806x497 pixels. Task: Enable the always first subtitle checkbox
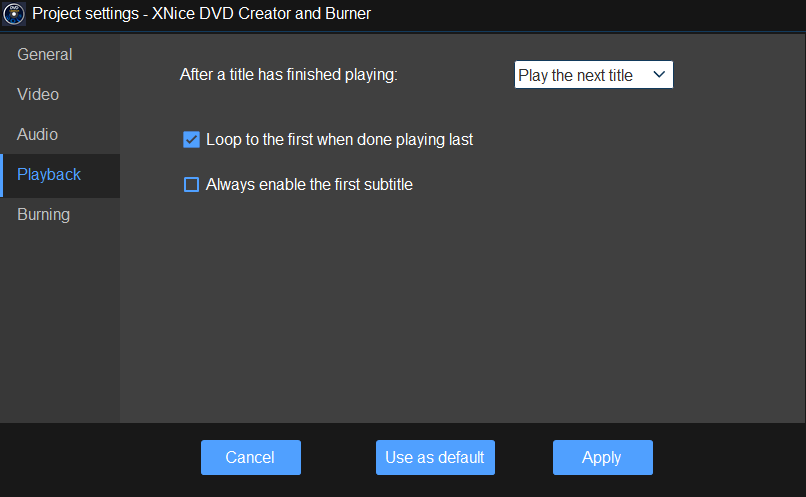point(192,184)
